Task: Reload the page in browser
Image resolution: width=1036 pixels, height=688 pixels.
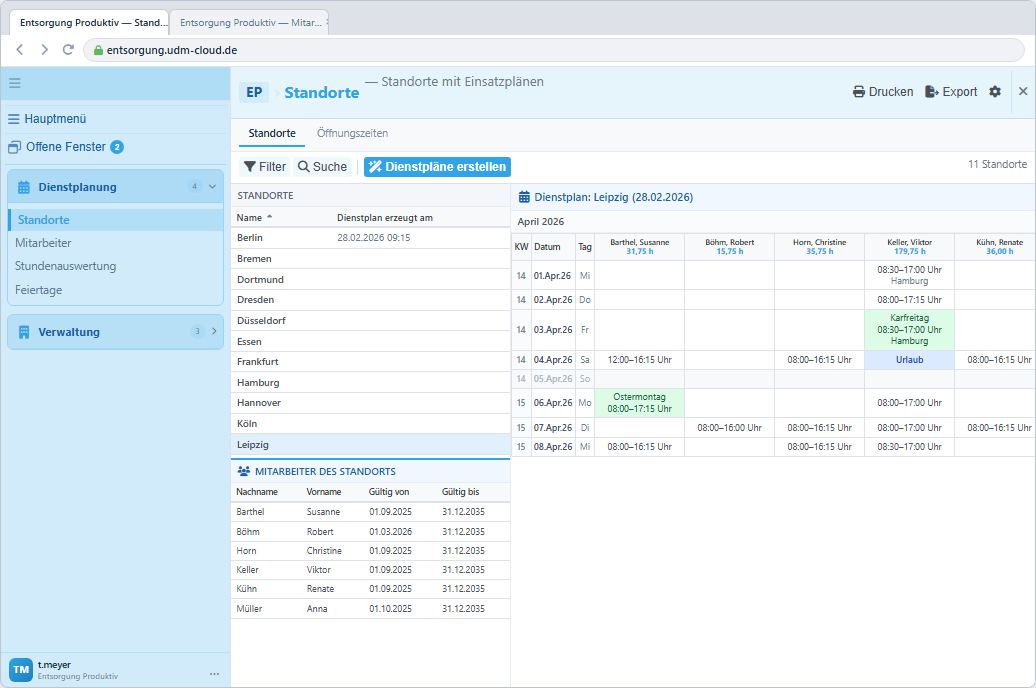Action: pos(68,50)
